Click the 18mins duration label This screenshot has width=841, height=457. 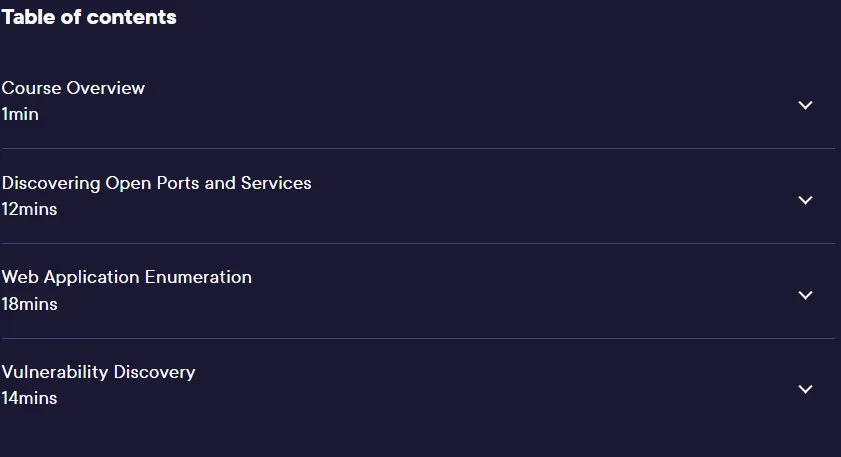coord(29,304)
